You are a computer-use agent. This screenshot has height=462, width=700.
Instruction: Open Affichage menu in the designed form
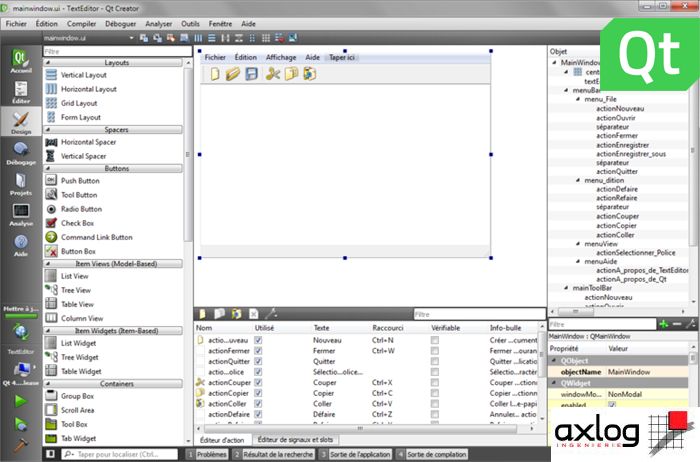tap(281, 57)
